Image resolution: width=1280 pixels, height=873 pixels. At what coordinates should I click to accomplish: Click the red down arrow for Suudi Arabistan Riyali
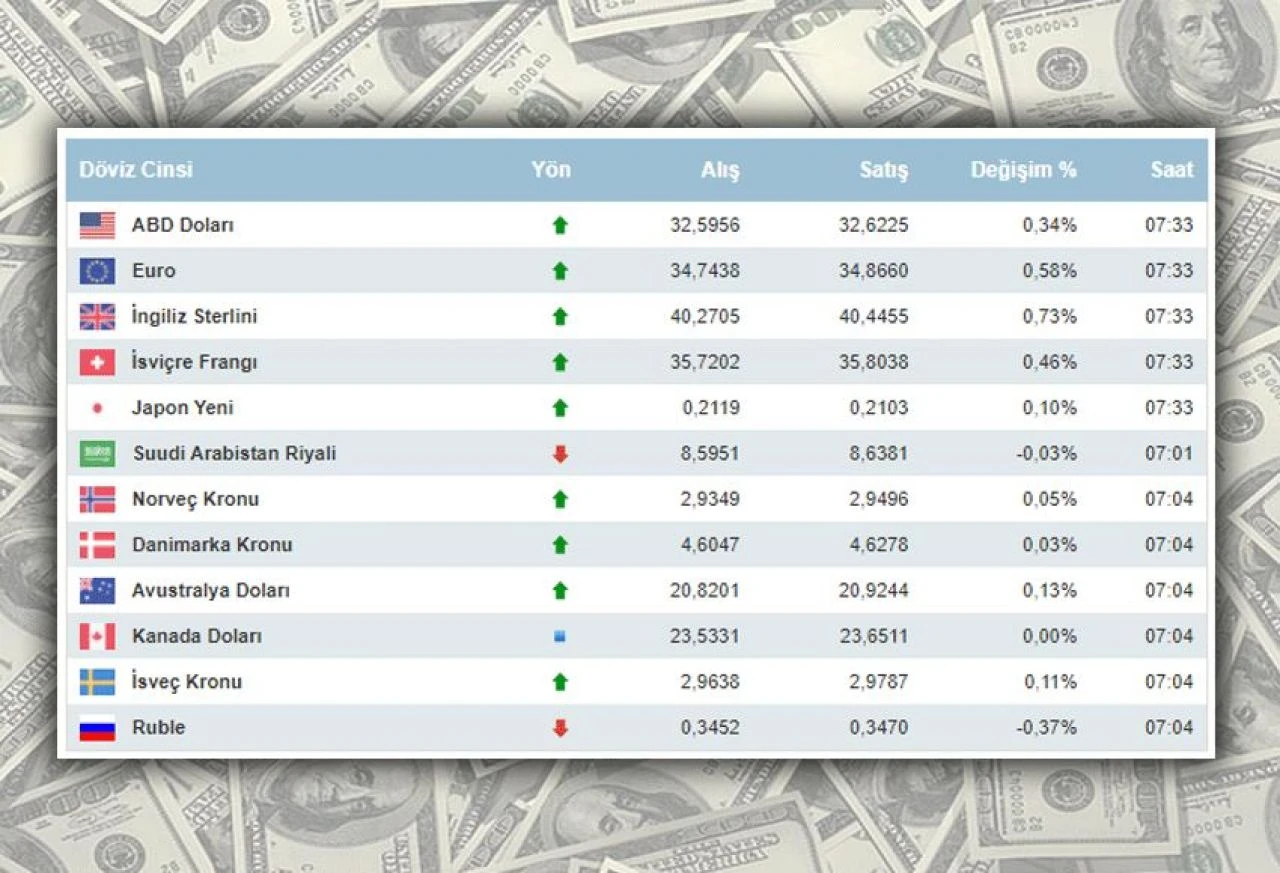(559, 453)
